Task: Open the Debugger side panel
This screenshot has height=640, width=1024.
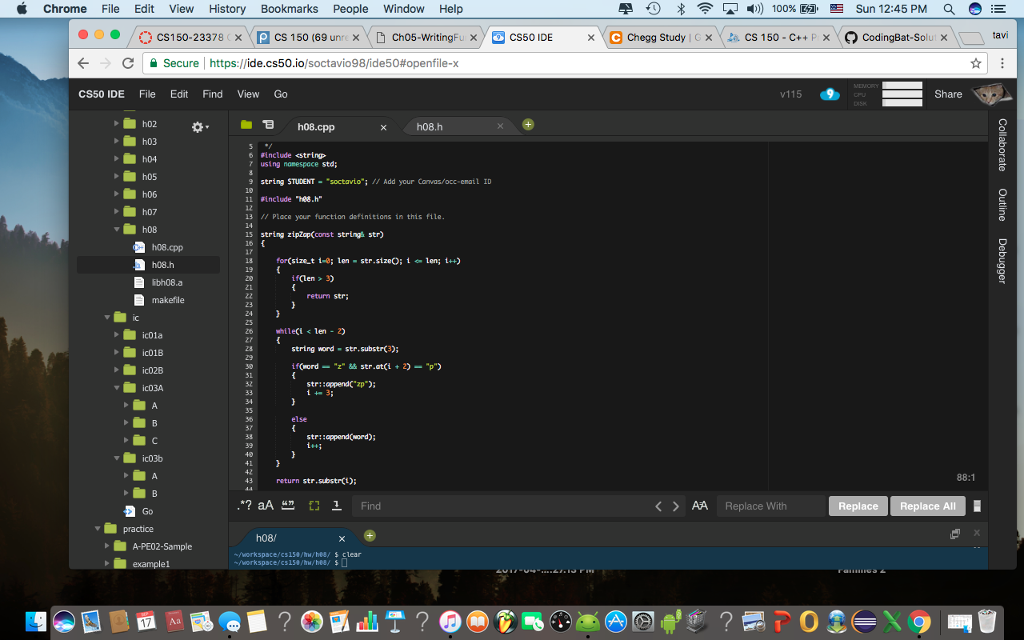Action: tap(1002, 261)
